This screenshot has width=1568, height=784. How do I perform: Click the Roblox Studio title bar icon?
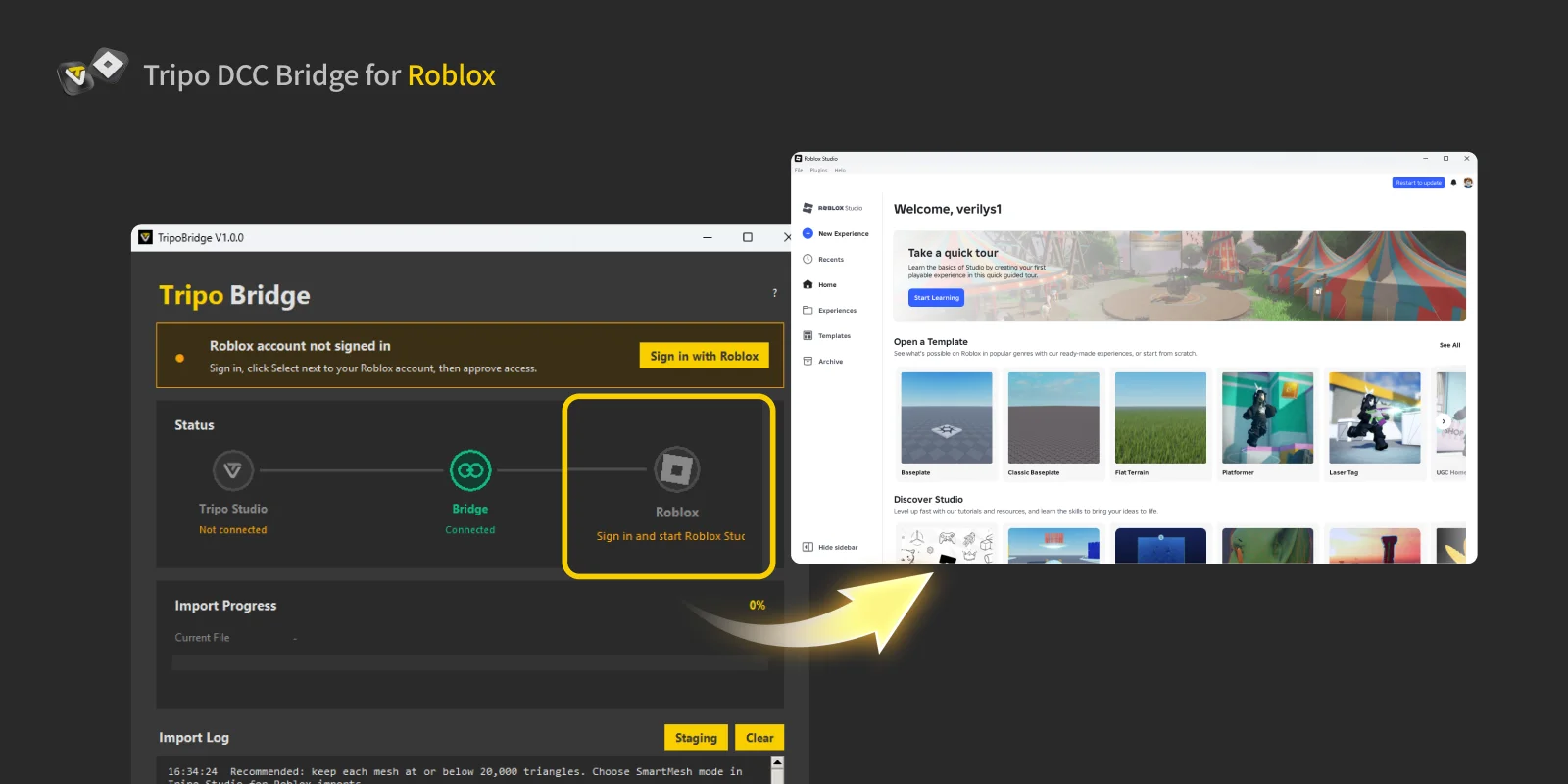[x=798, y=158]
